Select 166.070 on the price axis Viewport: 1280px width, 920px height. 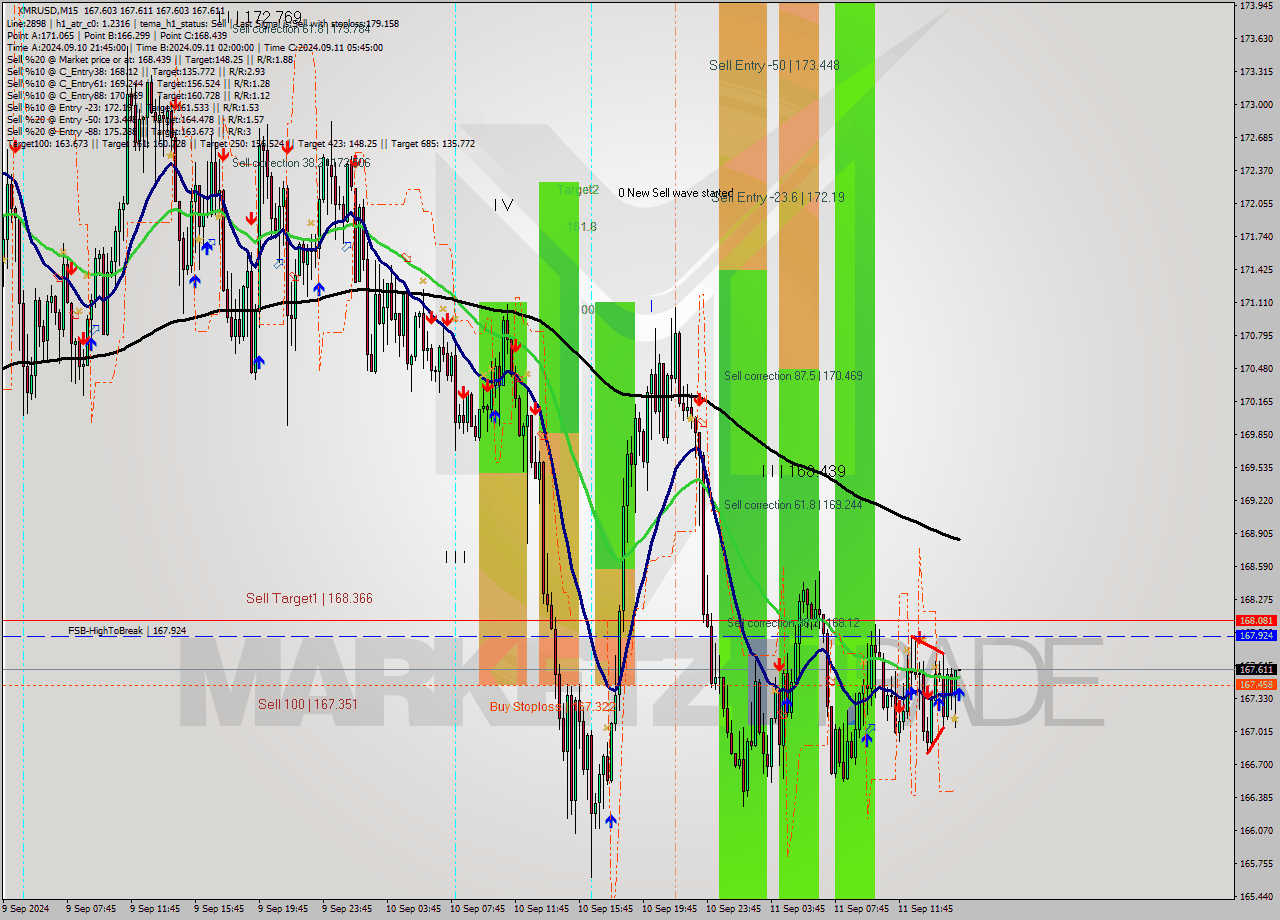(x=1255, y=831)
